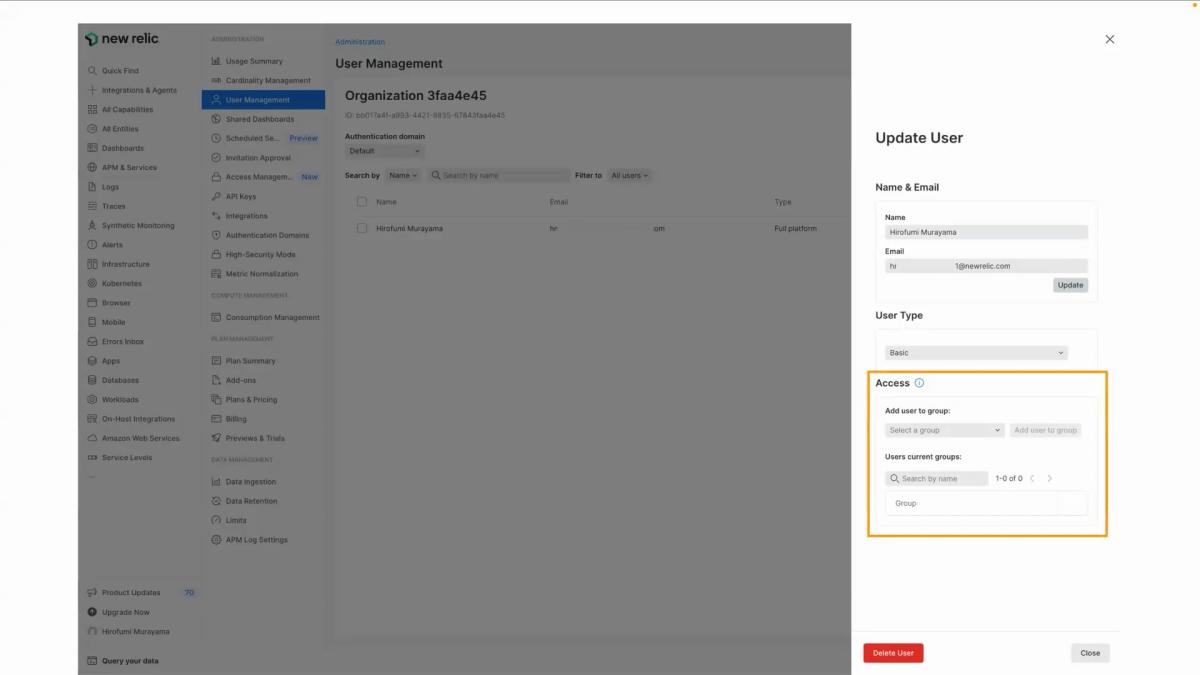1200x675 pixels.
Task: Toggle the select-all checkbox in table header
Action: coord(362,202)
